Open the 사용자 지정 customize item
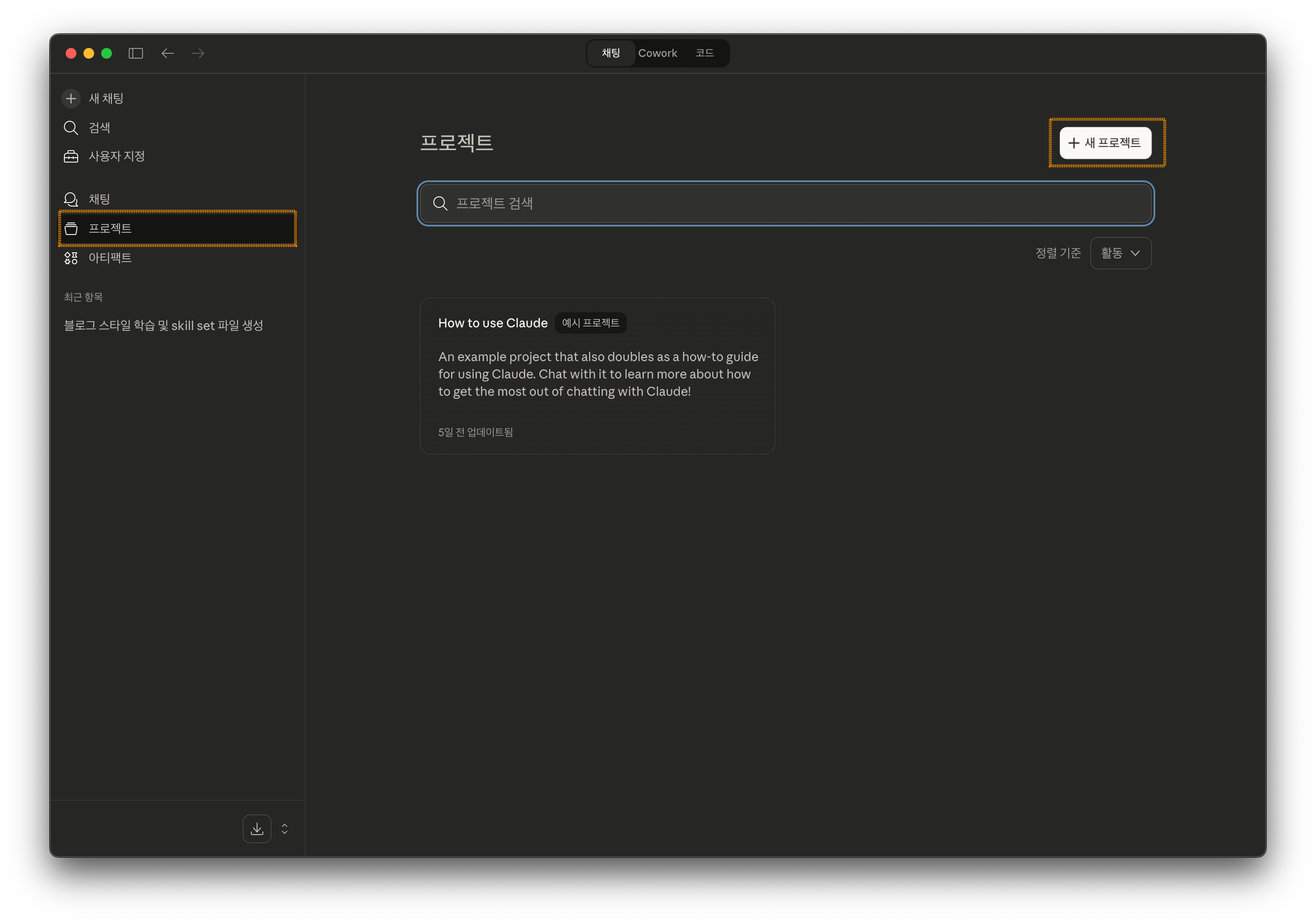This screenshot has height=923, width=1316. pos(116,156)
